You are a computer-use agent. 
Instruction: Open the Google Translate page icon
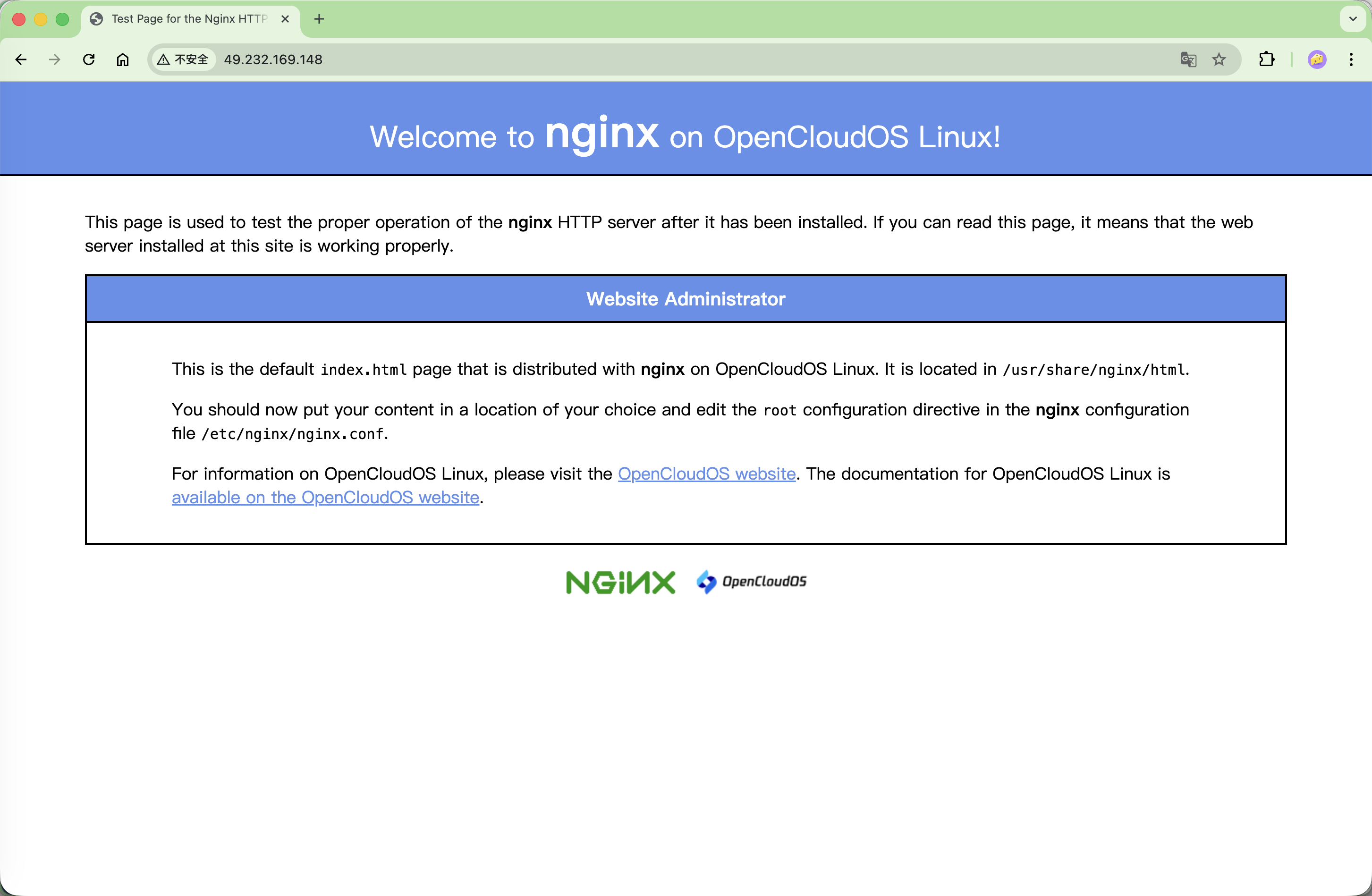(x=1188, y=59)
